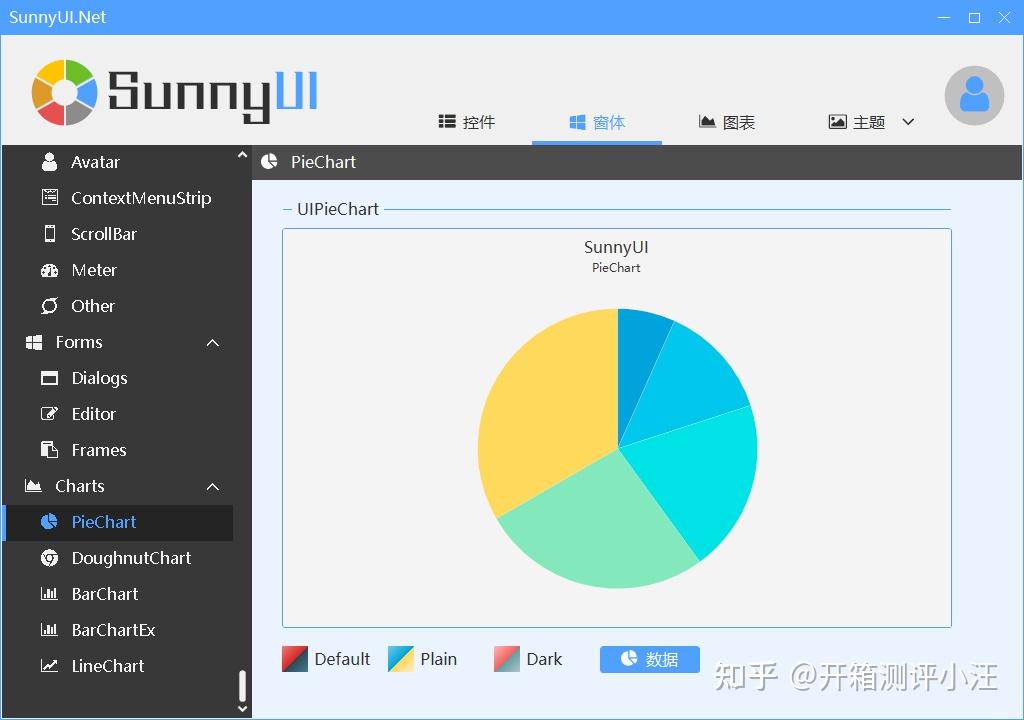The image size is (1024, 720).
Task: Click the dark blue top pie slice
Action: 637,366
